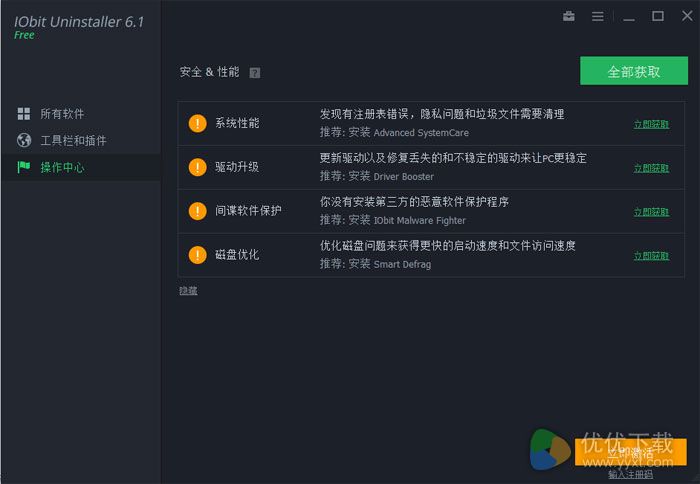Click the 系统性能 row label
Screen dimensions: 700x484
tap(237, 123)
